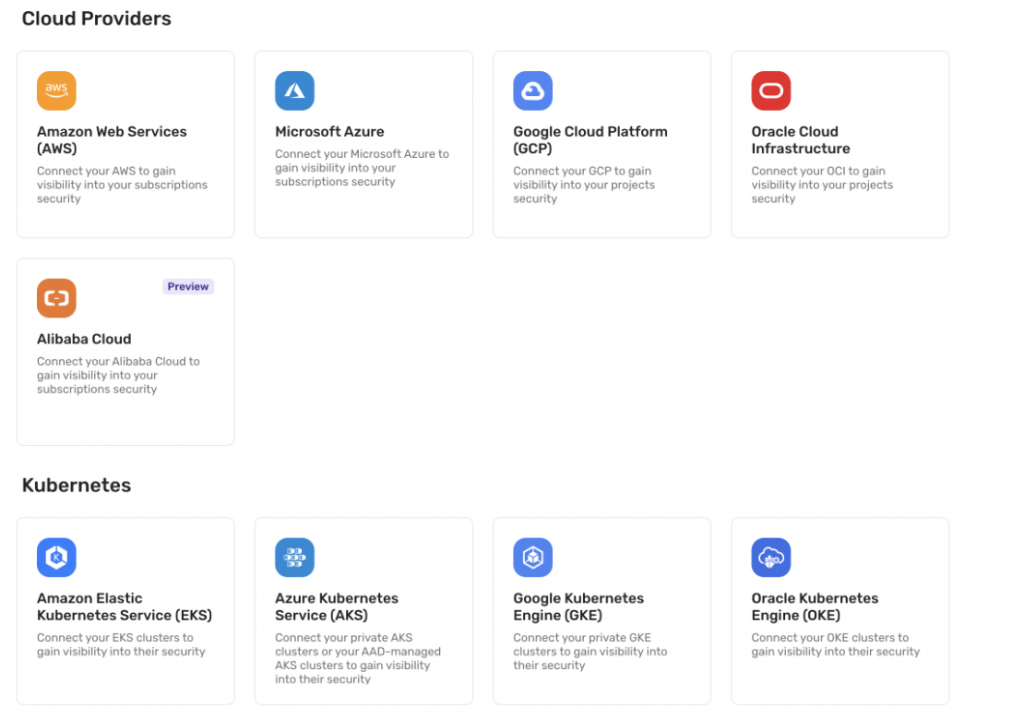Click the Microsoft Azure logo icon
Image resolution: width=1024 pixels, height=720 pixels.
point(295,91)
